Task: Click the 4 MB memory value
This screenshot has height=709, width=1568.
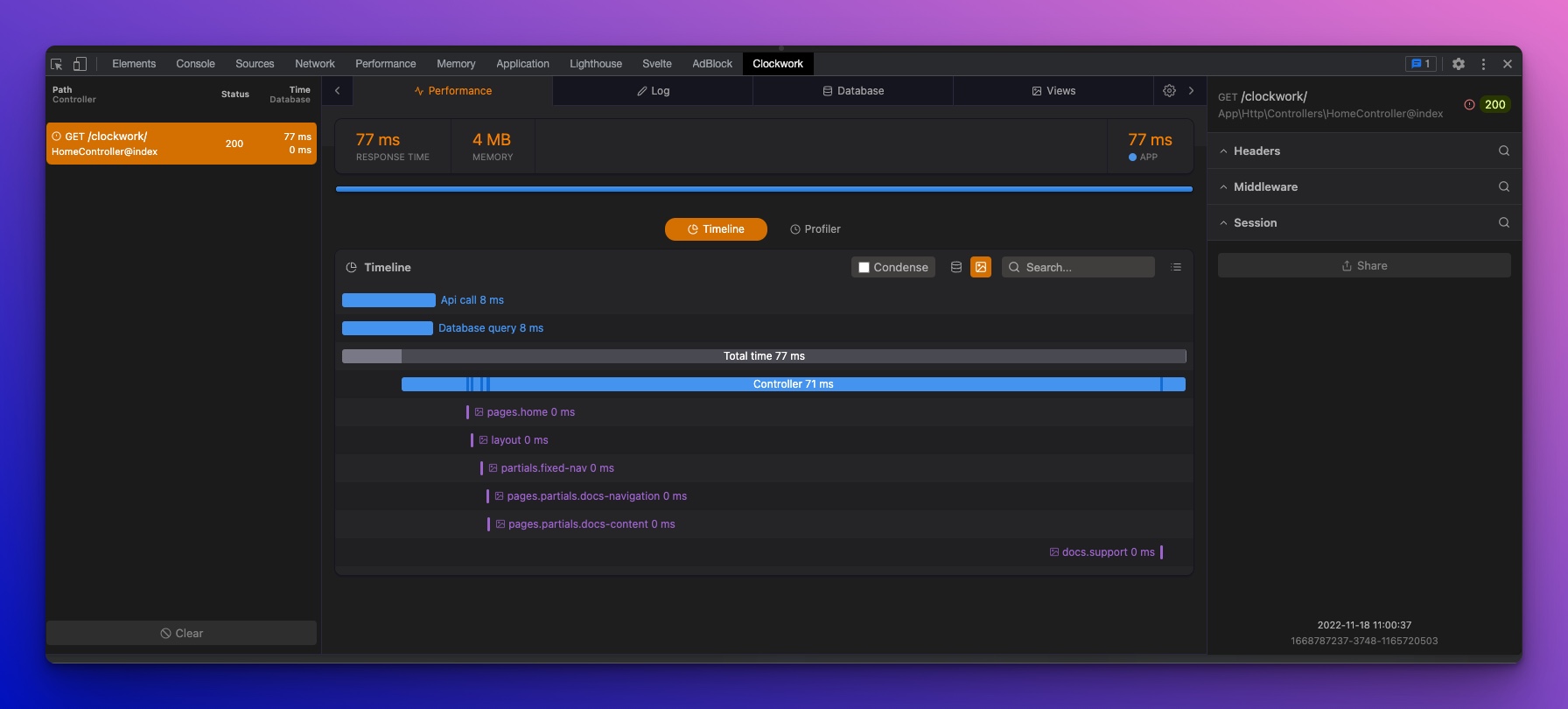Action: (x=492, y=140)
